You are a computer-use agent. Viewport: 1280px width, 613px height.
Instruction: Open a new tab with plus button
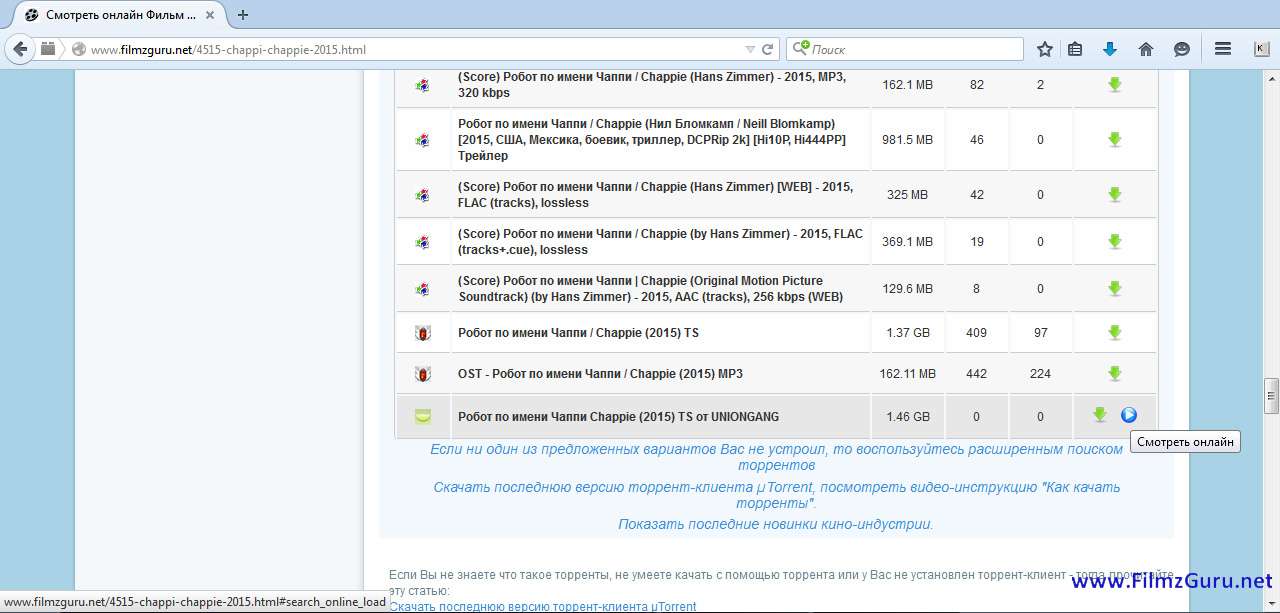[x=243, y=15]
